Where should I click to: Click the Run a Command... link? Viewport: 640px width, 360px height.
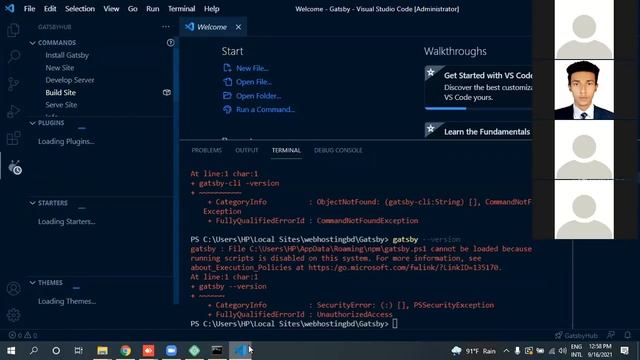point(265,109)
